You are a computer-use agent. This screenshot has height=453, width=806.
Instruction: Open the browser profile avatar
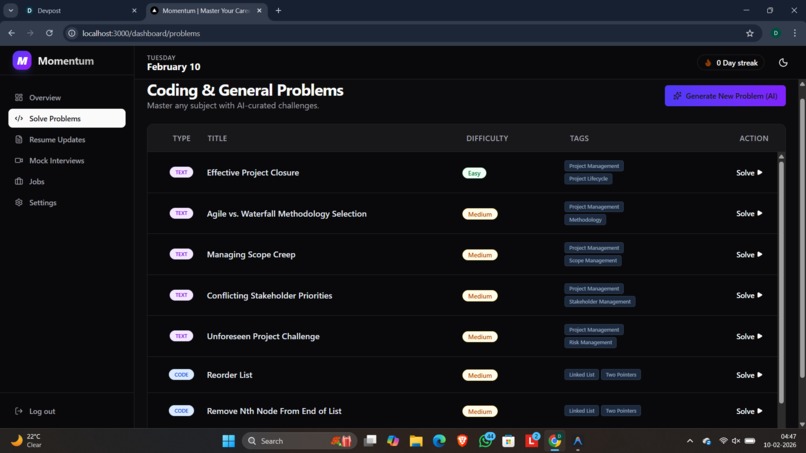(x=776, y=33)
